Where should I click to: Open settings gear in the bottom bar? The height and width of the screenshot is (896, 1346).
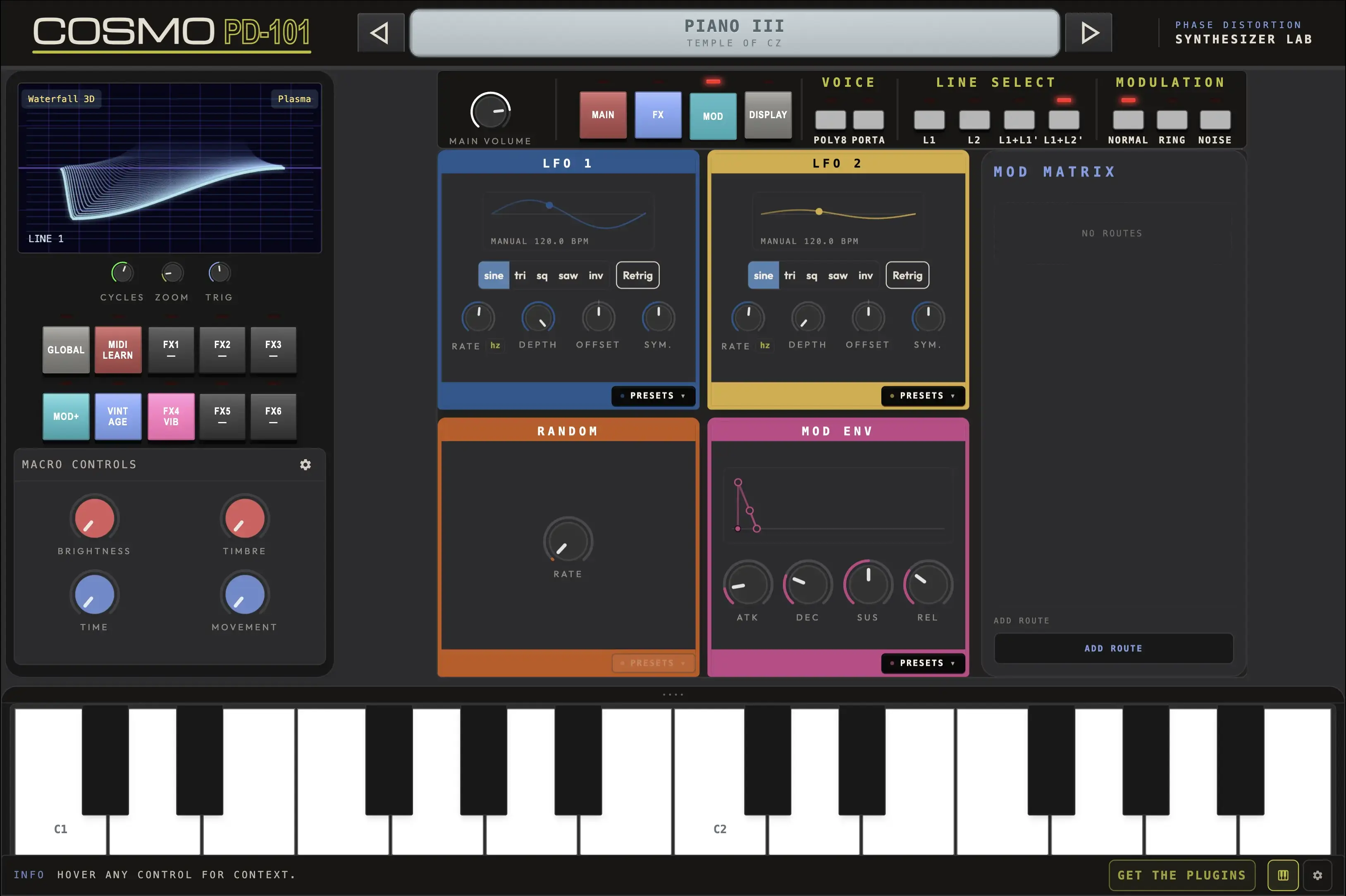(1317, 875)
